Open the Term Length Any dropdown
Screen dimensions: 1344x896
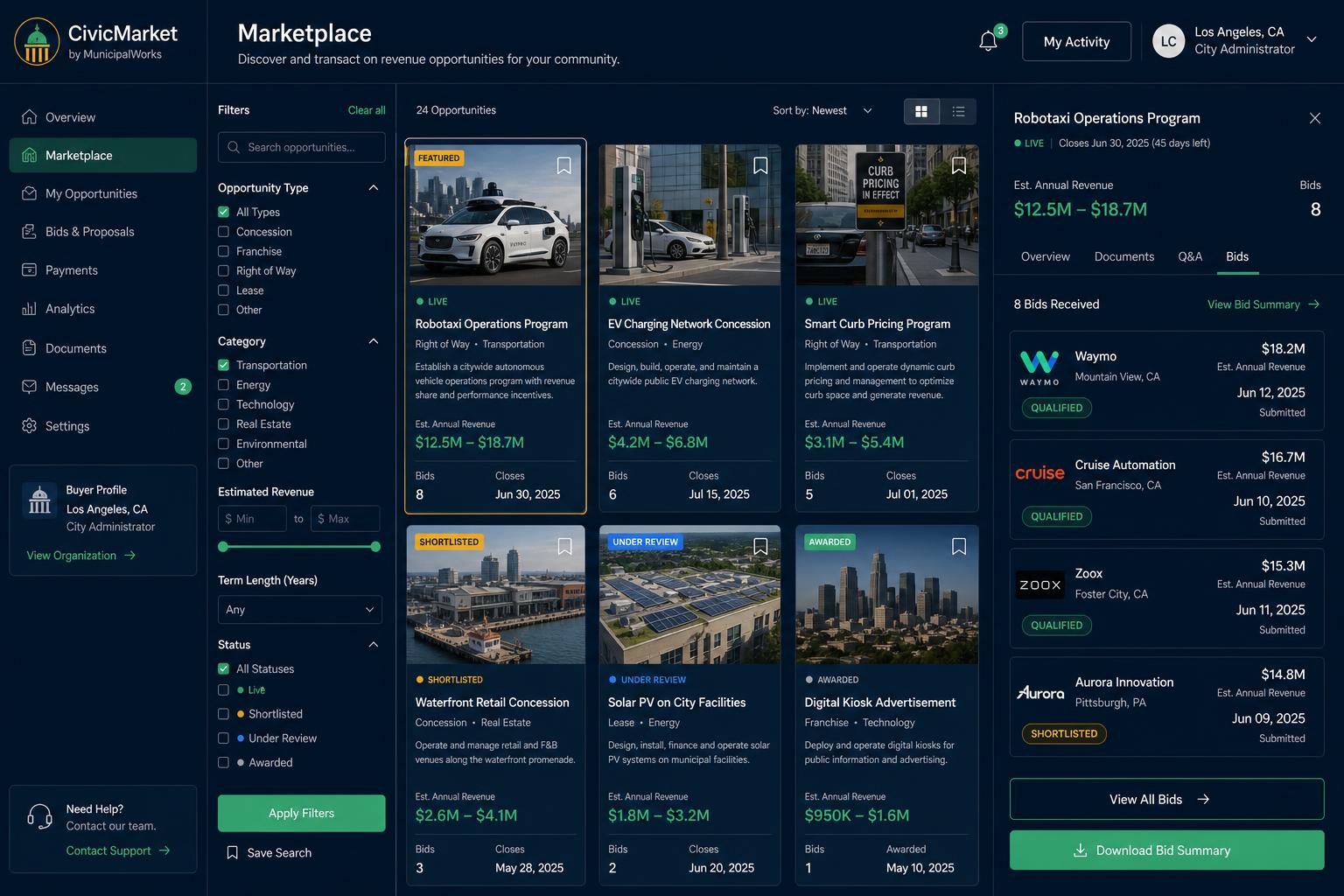click(300, 609)
